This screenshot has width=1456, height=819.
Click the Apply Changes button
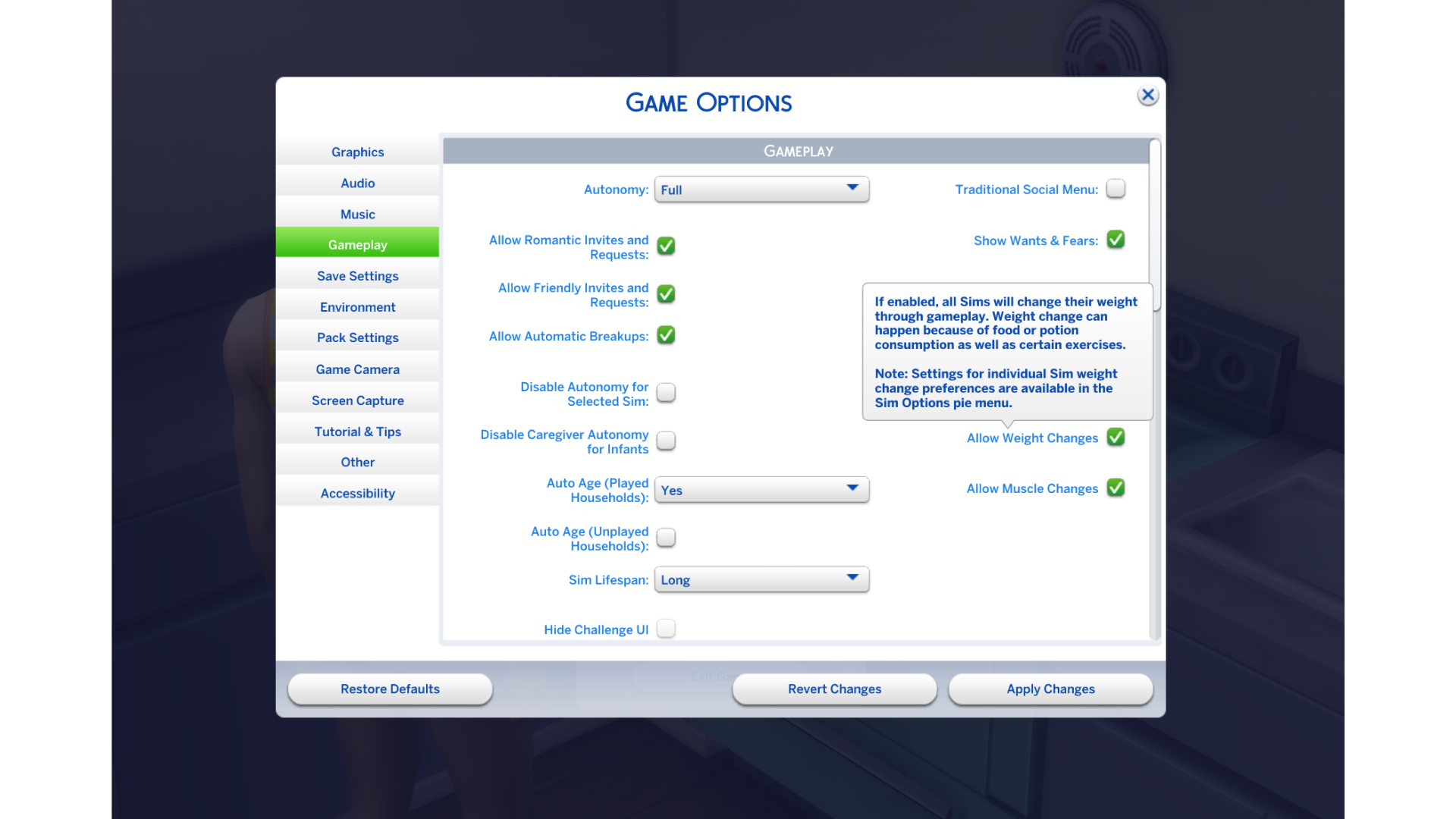tap(1050, 689)
